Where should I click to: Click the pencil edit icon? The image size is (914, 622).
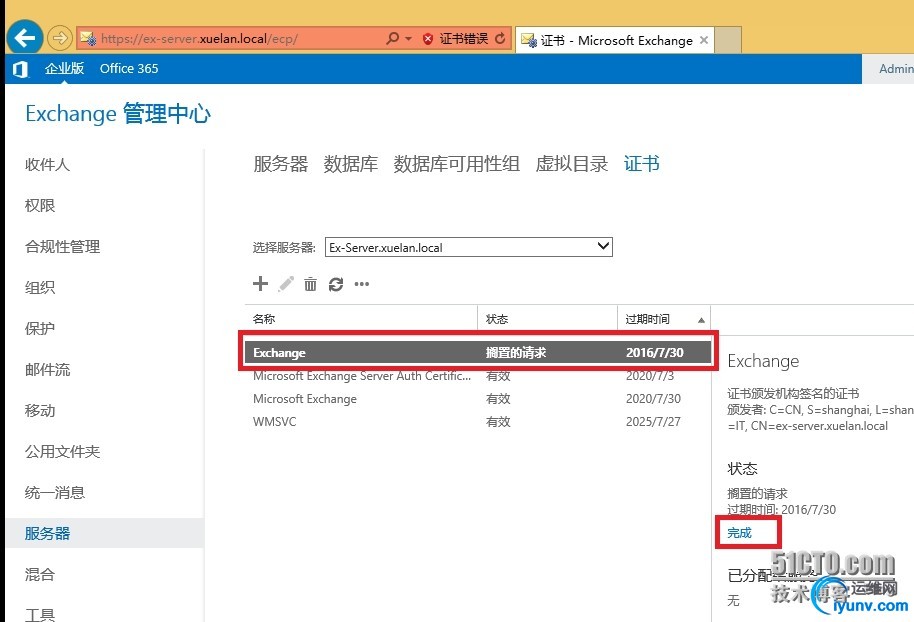click(x=286, y=284)
